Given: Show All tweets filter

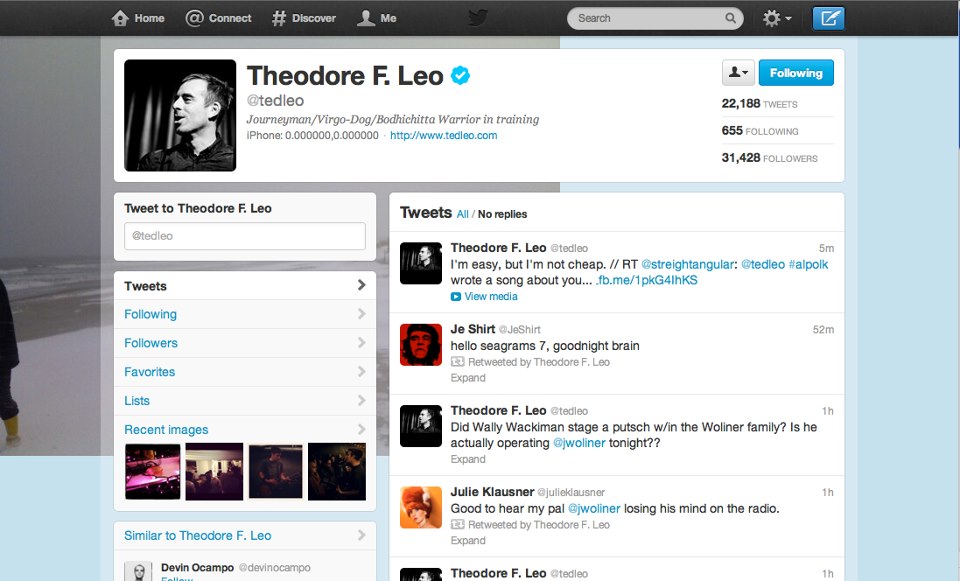Looking at the screenshot, I should (x=462, y=214).
